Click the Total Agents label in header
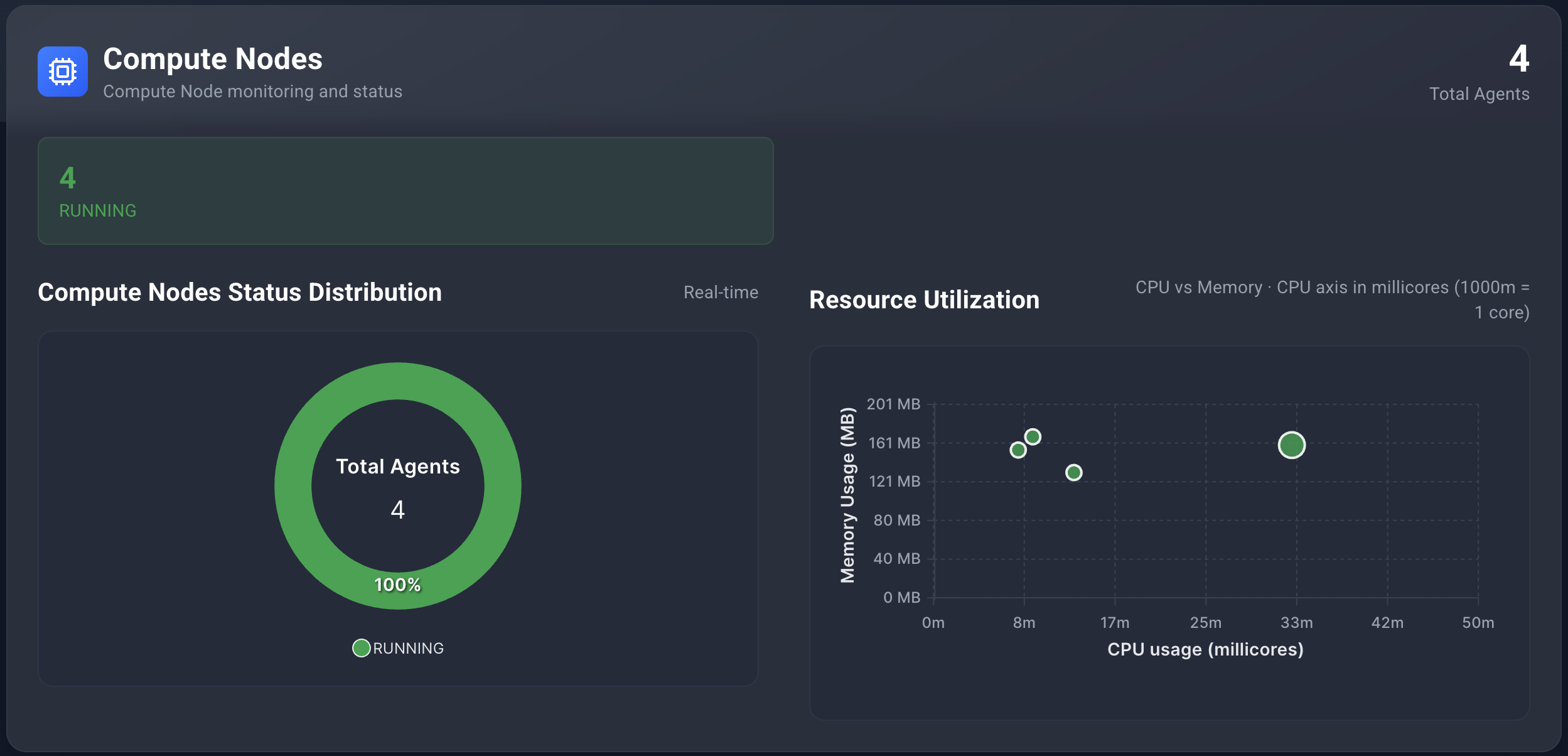This screenshot has width=1568, height=756. [x=1479, y=94]
